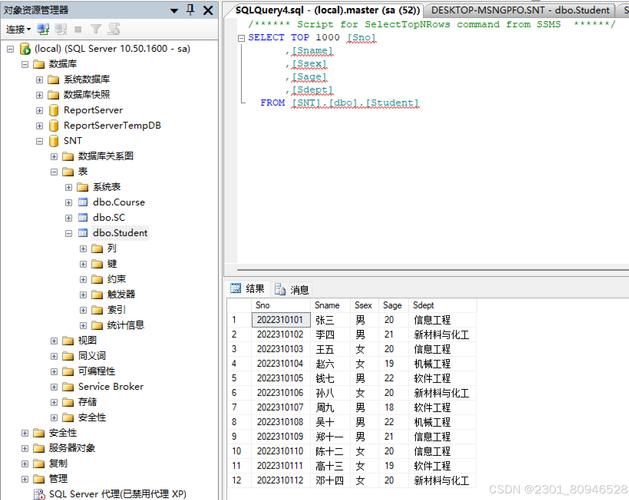This screenshot has width=629, height=500.
Task: Click the dbo.Course table icon
Action: click(84, 202)
